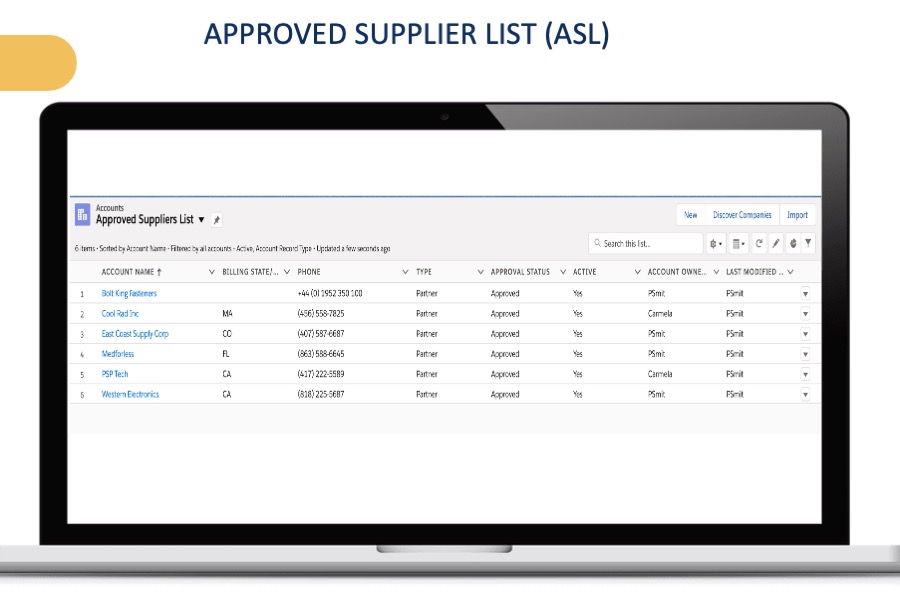Pin the Approved Suppliers List view
Viewport: 900px width, 600px height.
tap(217, 220)
